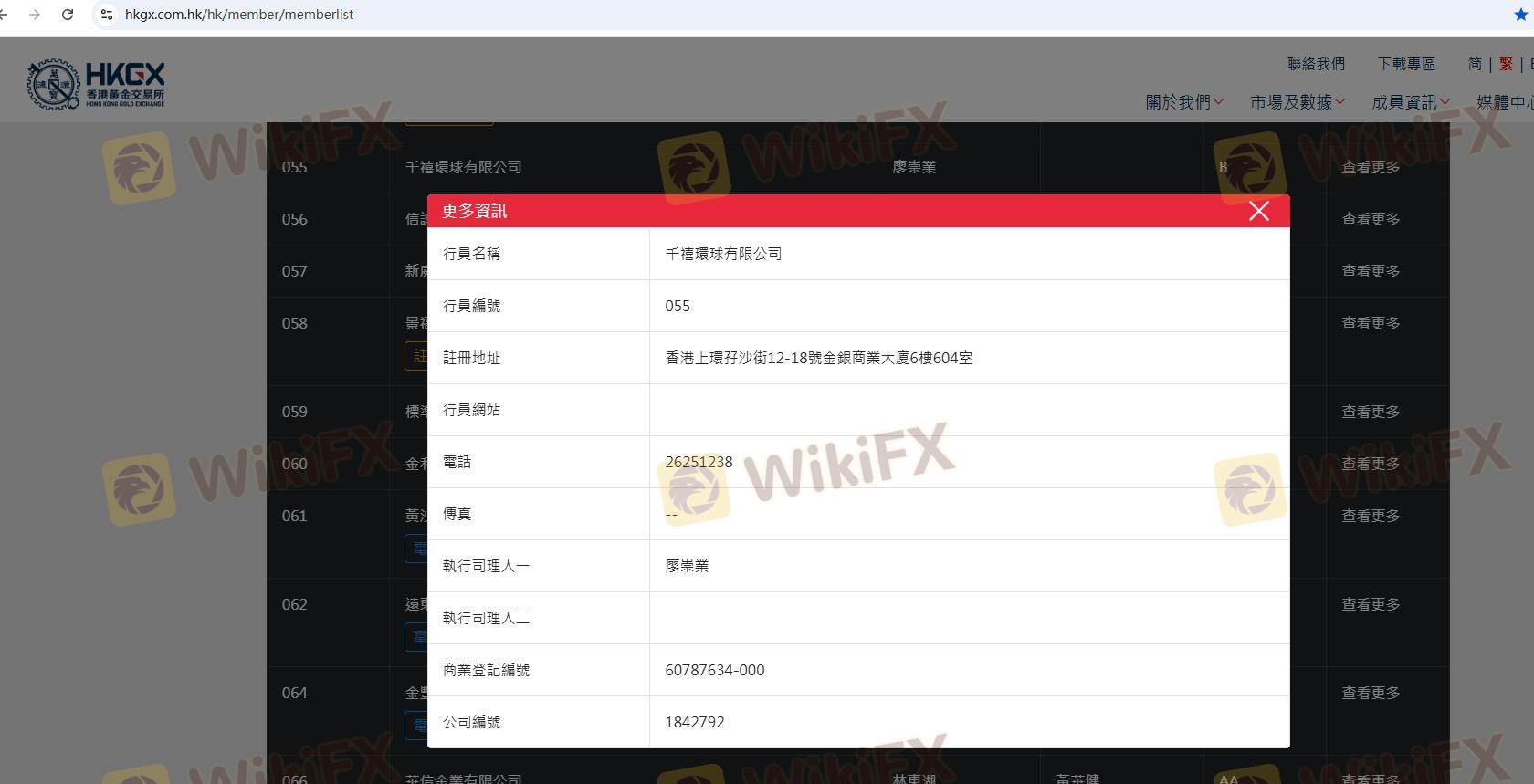Open the 下載專區 link

click(x=1406, y=64)
